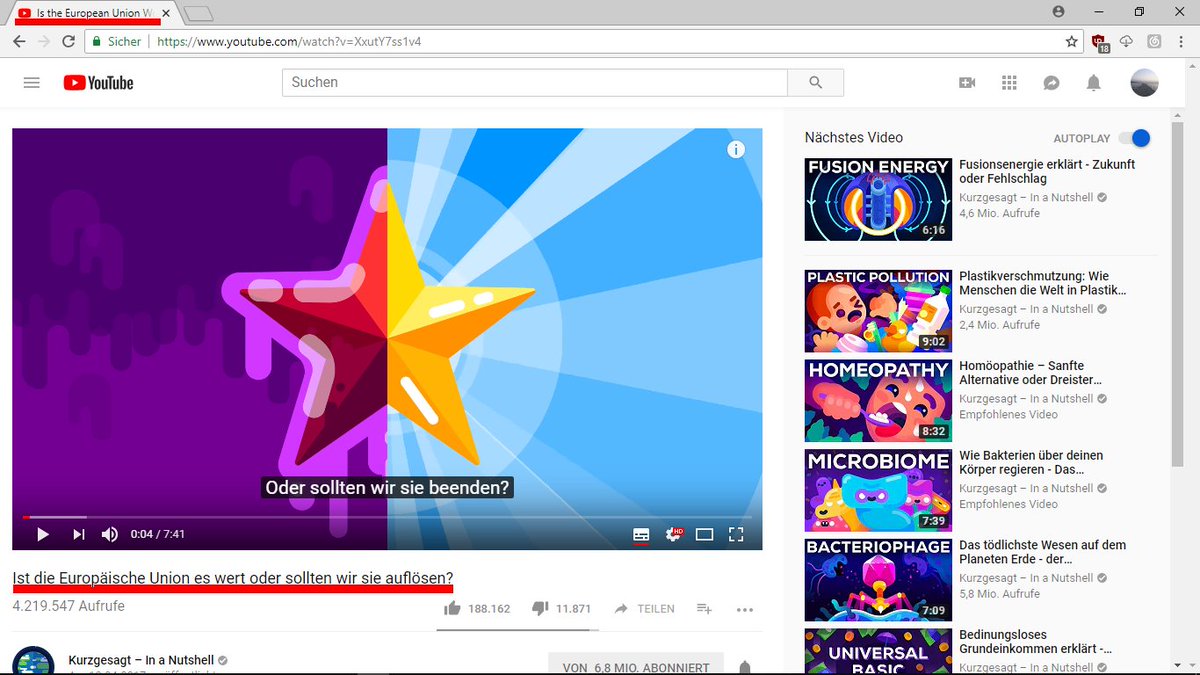Screen dimensions: 1200x675
Task: Open Bacteriophage video thumbnail
Action: pos(878,580)
